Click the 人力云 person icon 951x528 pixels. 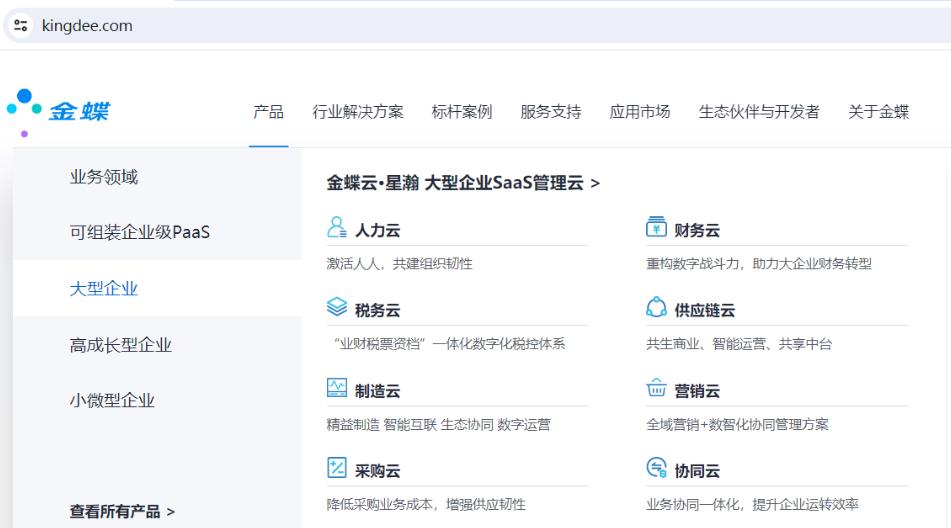(337, 227)
